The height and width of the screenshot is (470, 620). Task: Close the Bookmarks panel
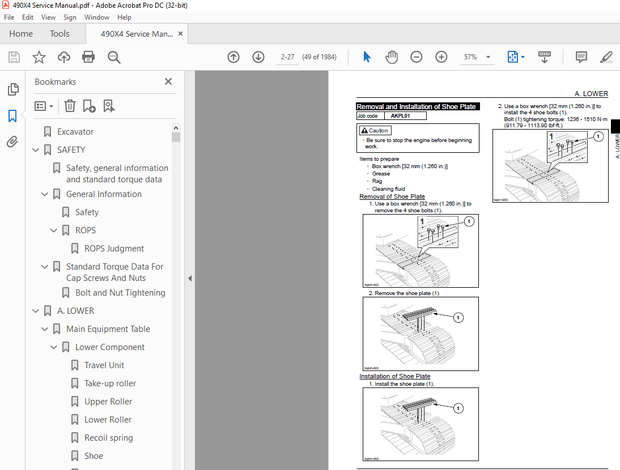coord(168,81)
